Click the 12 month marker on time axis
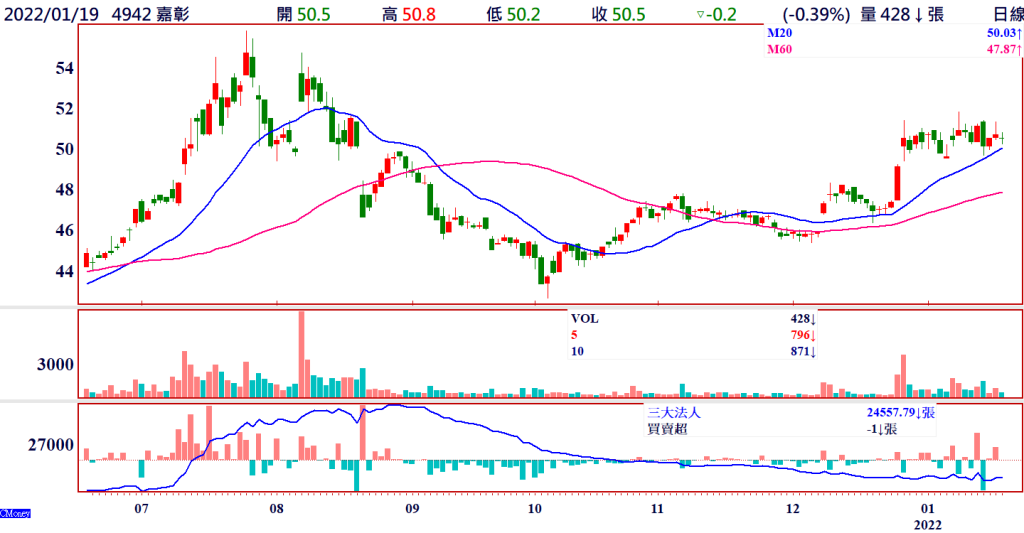Viewport: 1024px width, 533px height. click(x=793, y=508)
